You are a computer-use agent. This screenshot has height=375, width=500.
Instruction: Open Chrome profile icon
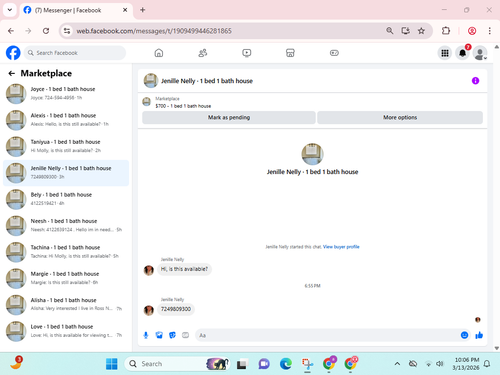tap(472, 31)
